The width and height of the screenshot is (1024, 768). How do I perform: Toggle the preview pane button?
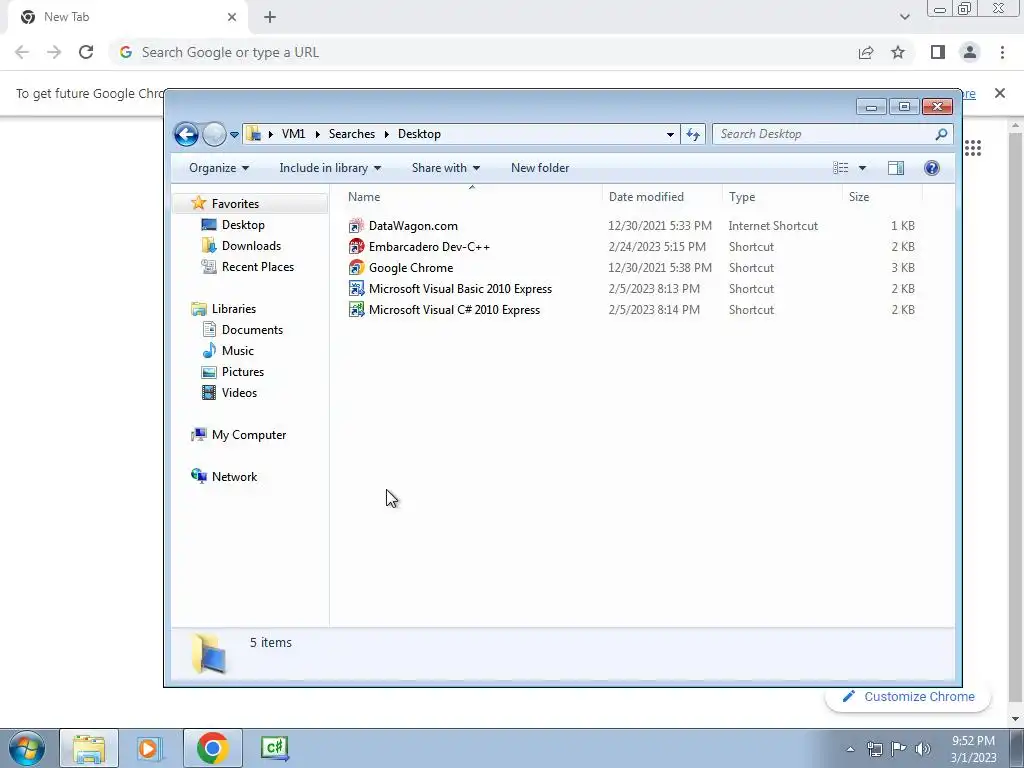(x=896, y=168)
